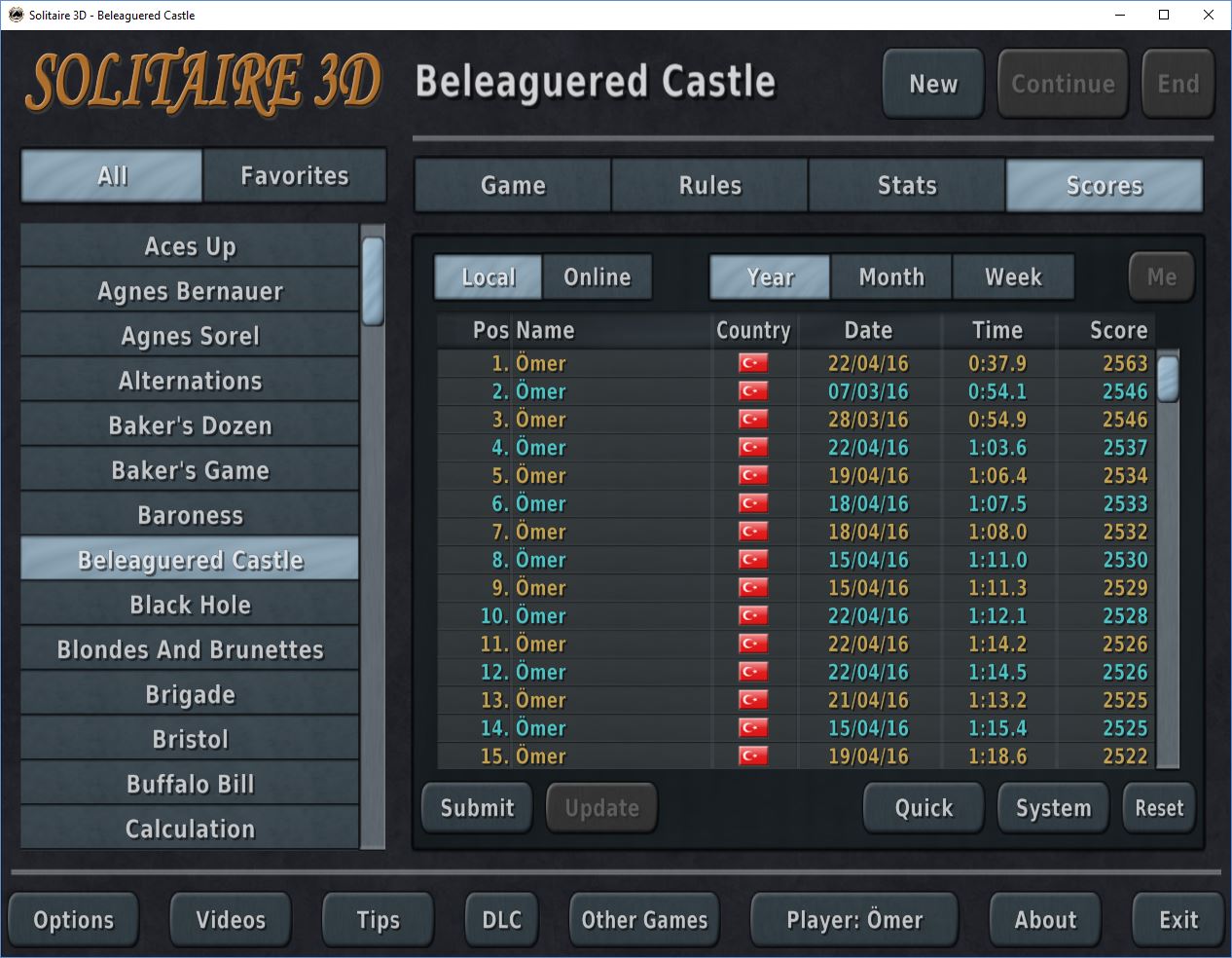Click the Turkish flag in row 15
Screen dimensions: 1232x958
[x=753, y=756]
